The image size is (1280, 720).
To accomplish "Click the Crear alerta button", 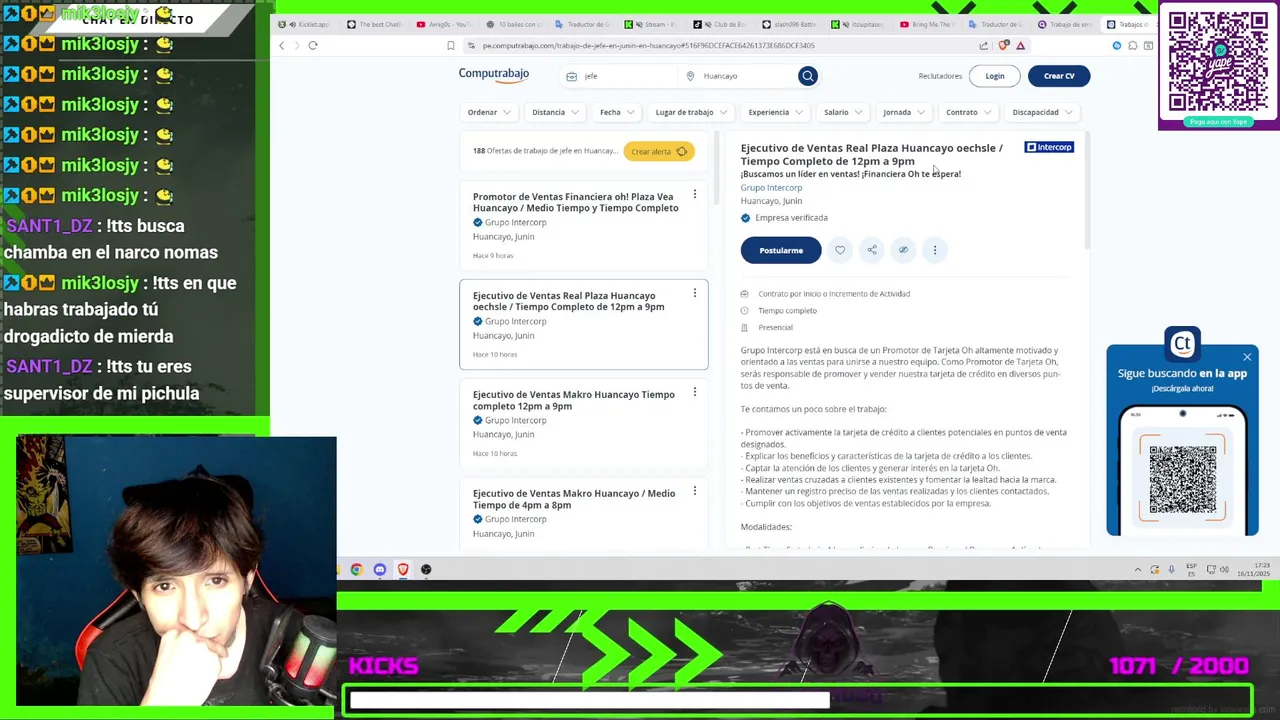I will 659,151.
